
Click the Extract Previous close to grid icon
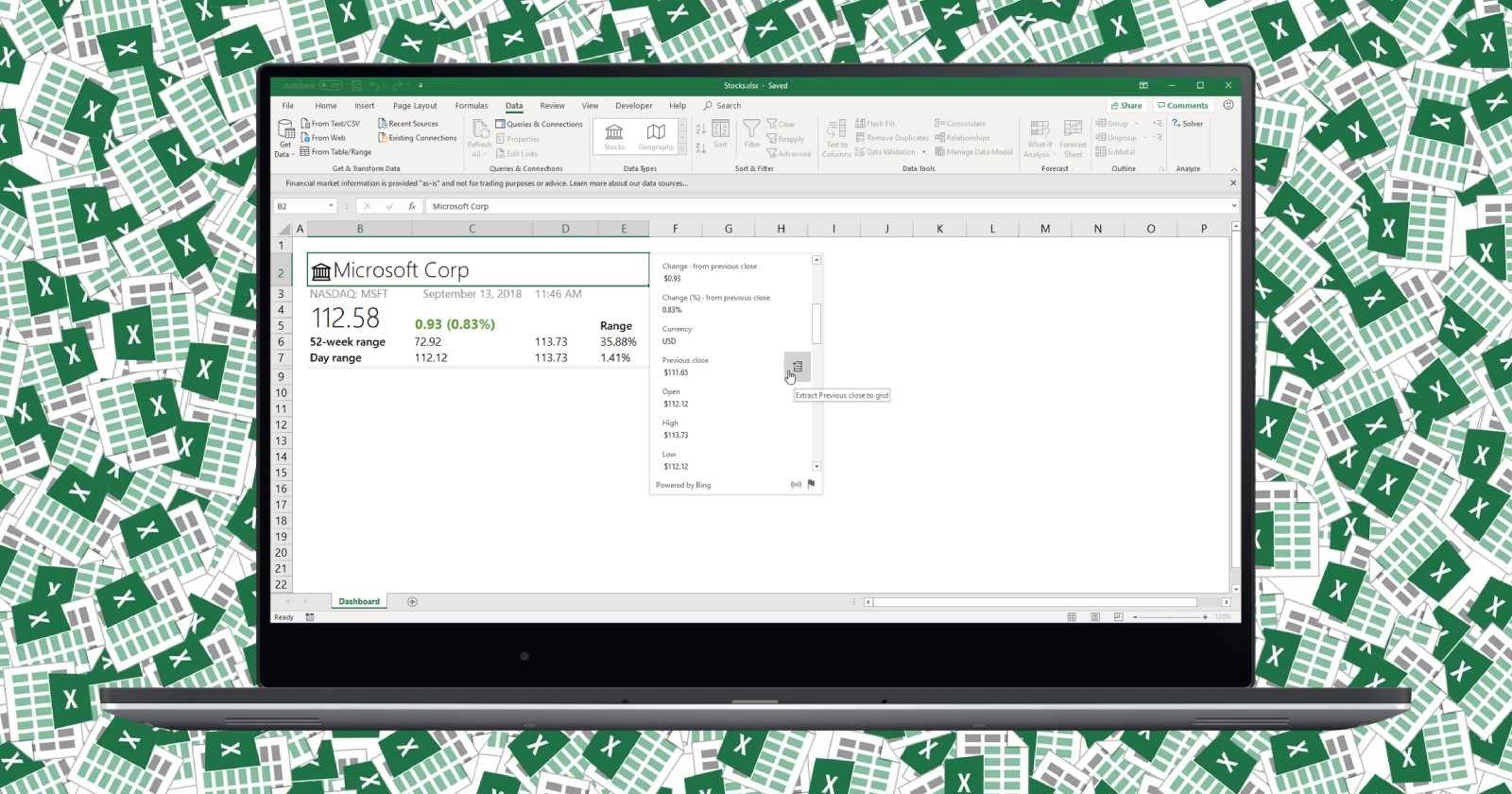[797, 367]
